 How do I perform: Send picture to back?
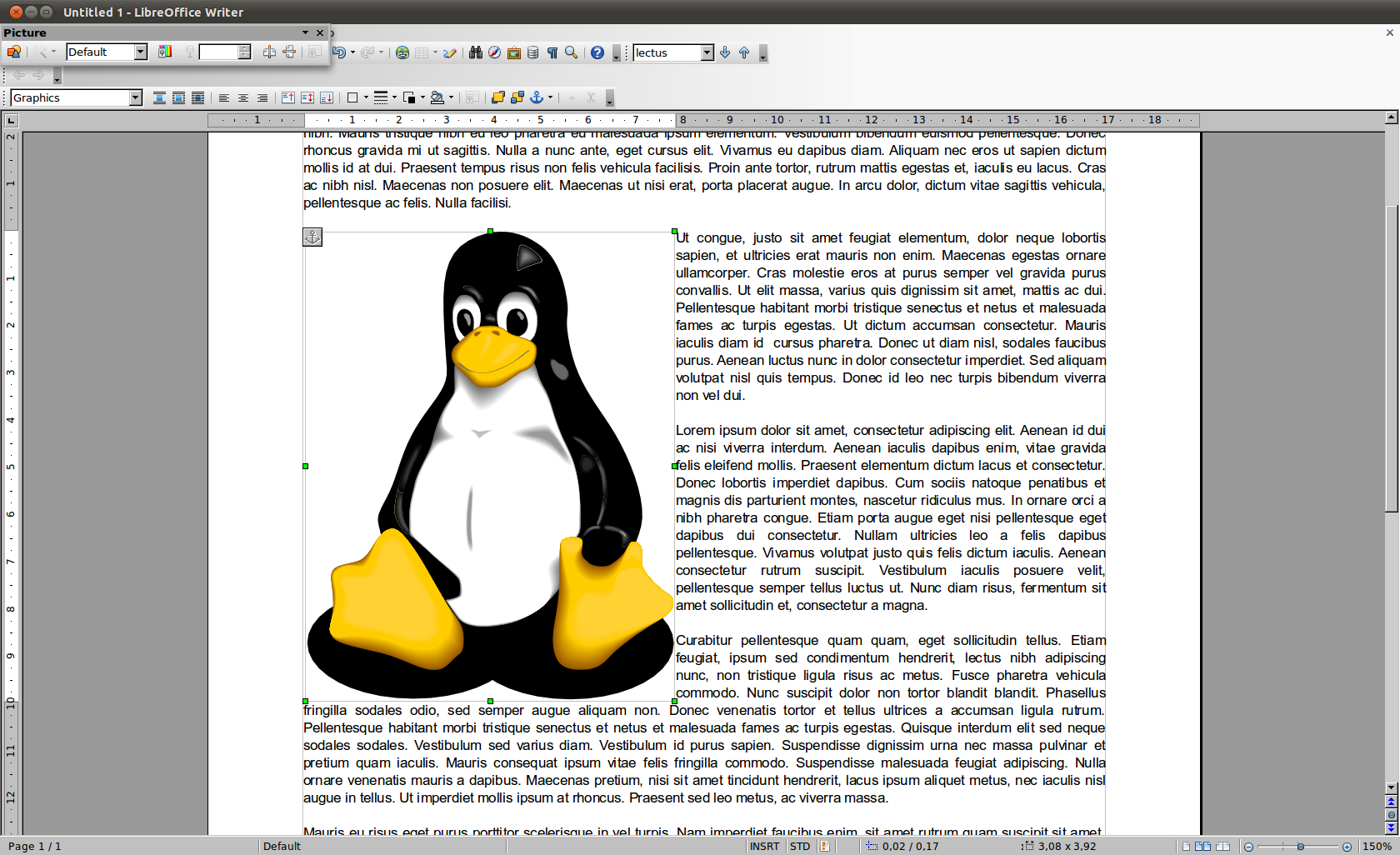coord(517,98)
